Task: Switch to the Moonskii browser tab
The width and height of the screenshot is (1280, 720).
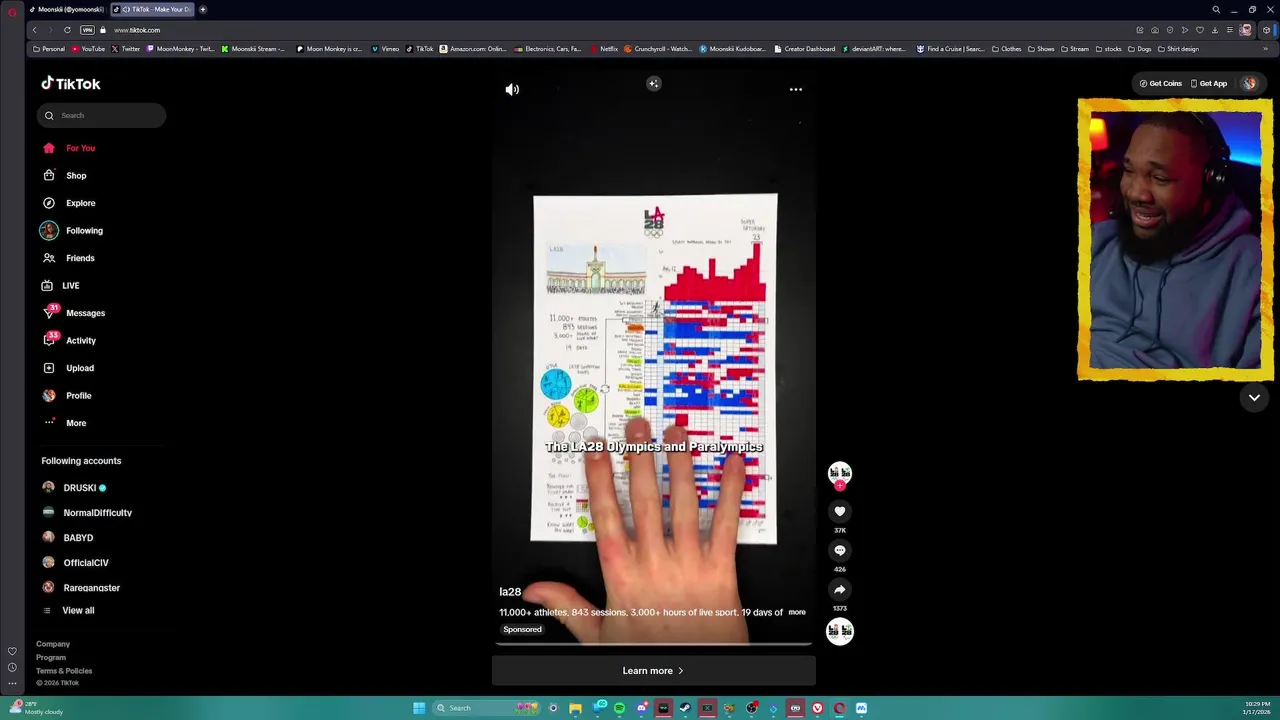Action: [66, 9]
